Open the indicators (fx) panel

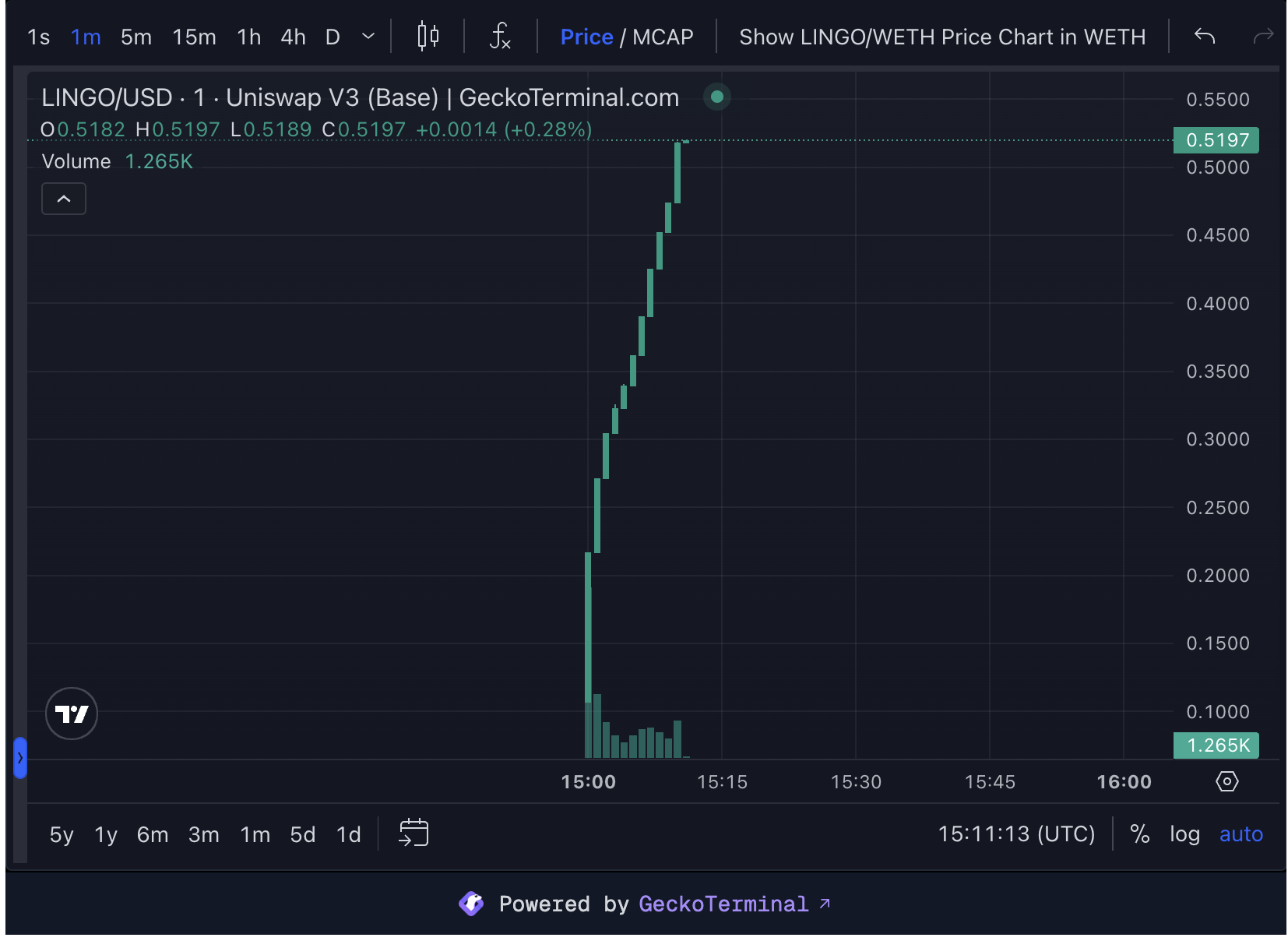click(x=499, y=36)
